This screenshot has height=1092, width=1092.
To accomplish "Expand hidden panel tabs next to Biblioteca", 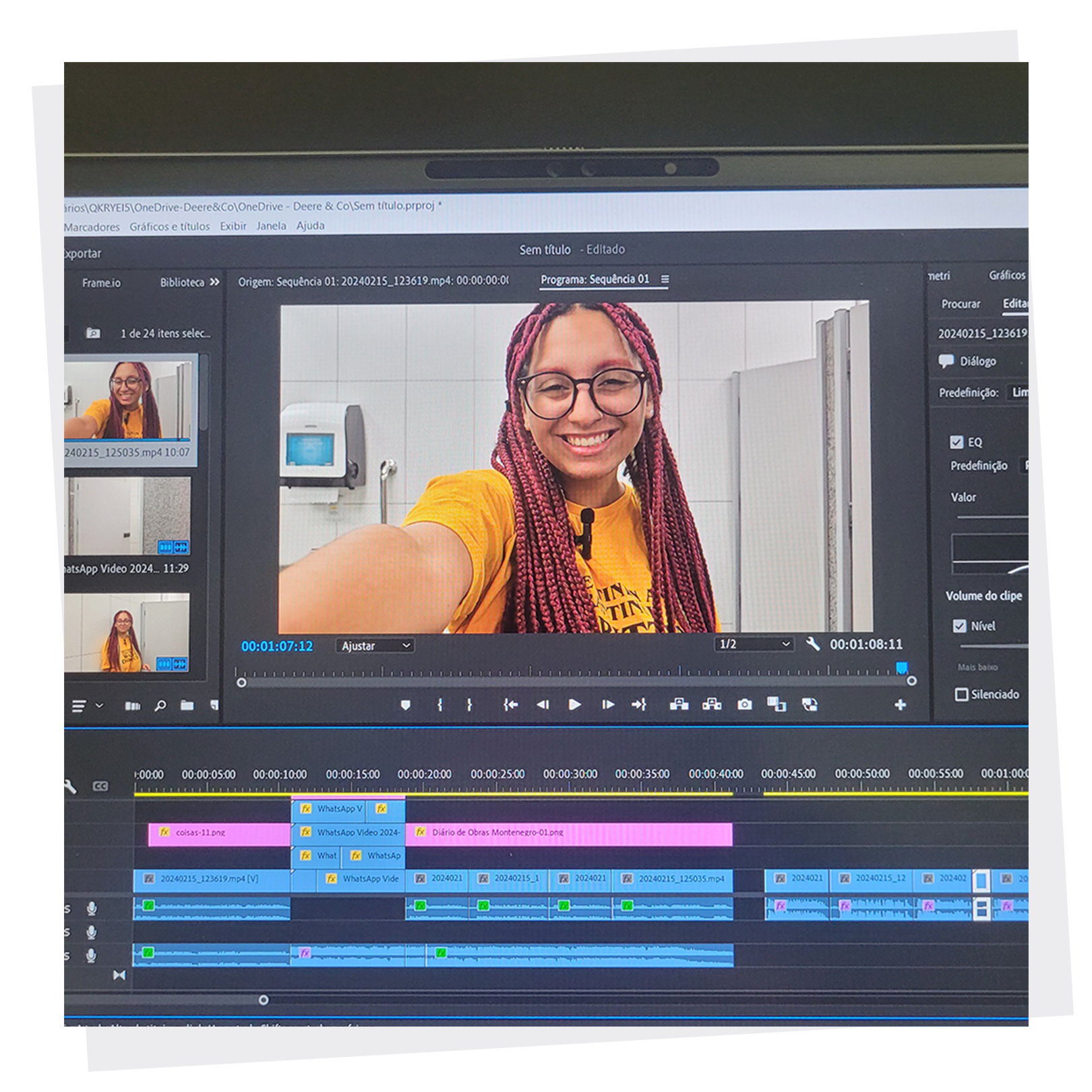I will click(215, 282).
